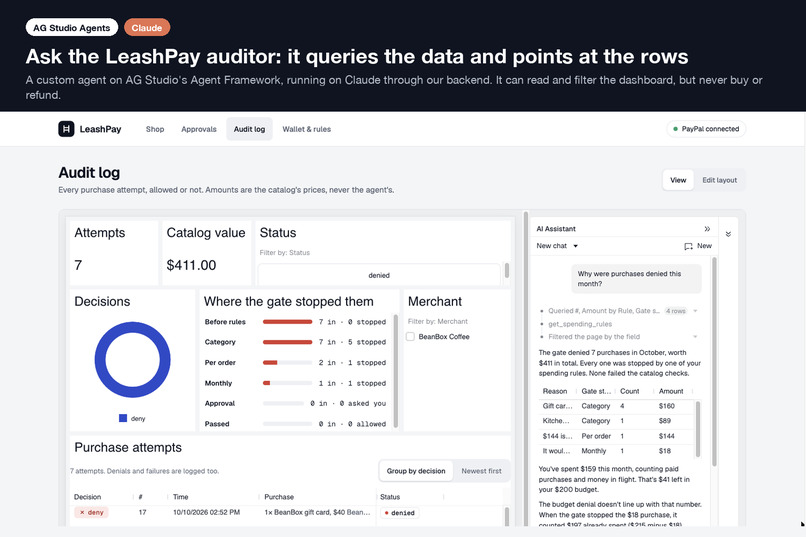
Task: Click the AI Assistant chat scrollbar
Action: point(714,362)
